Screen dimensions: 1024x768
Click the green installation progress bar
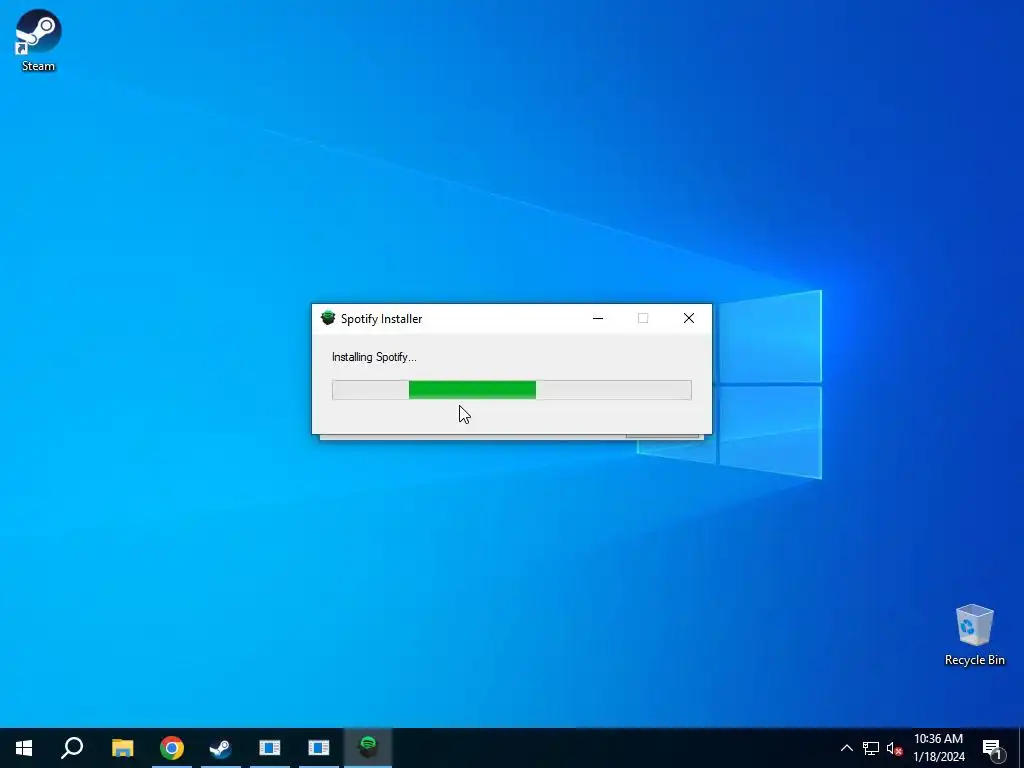511,390
